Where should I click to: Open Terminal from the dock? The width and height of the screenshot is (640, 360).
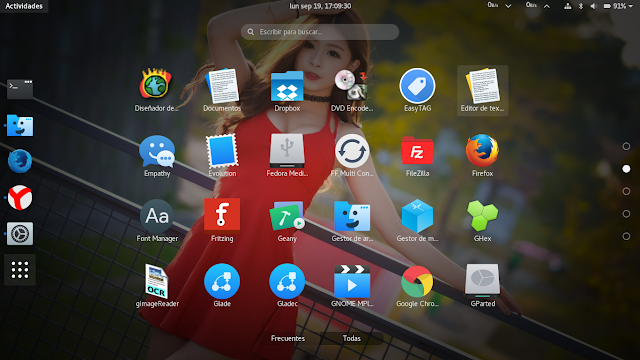(20, 89)
